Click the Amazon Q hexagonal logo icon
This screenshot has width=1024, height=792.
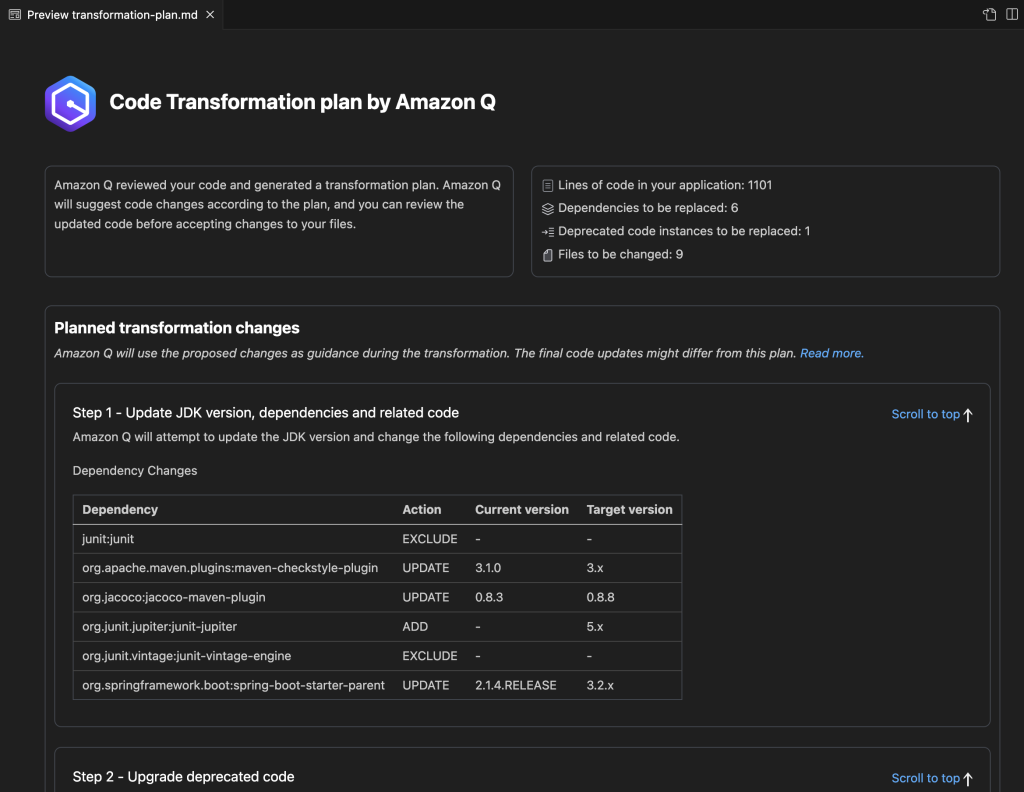click(70, 102)
